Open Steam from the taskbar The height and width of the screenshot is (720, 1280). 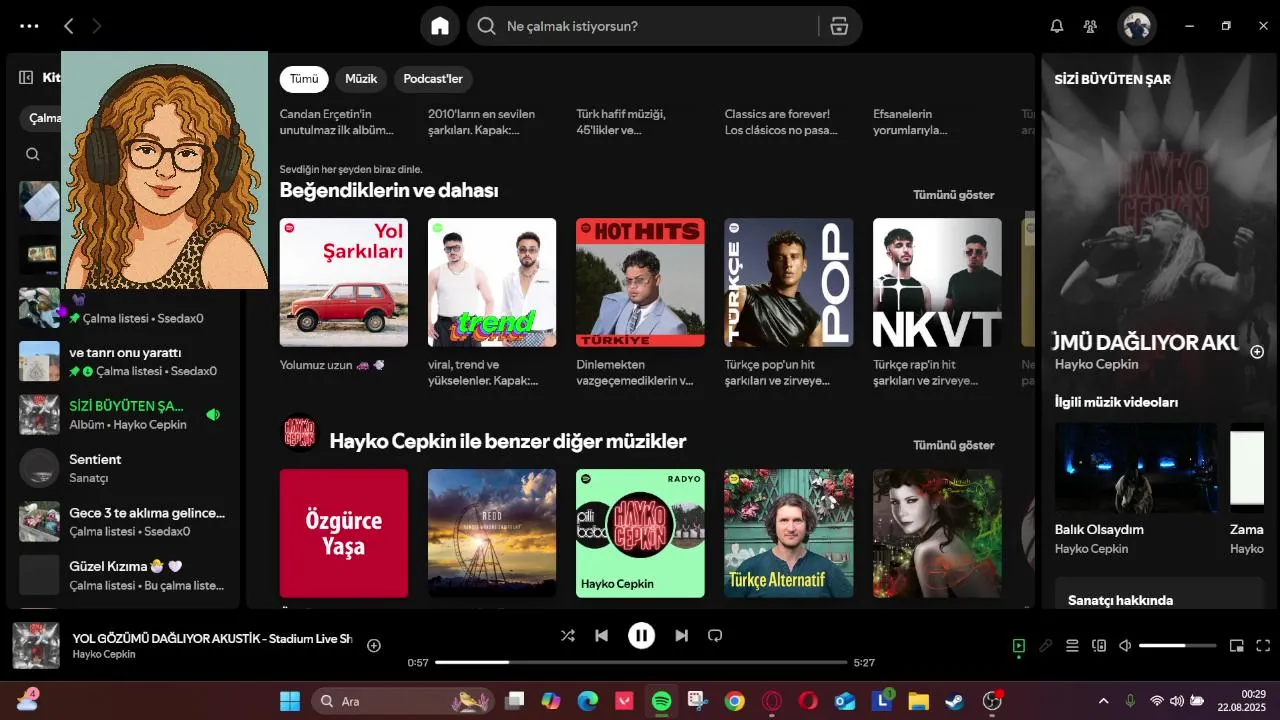coord(955,701)
